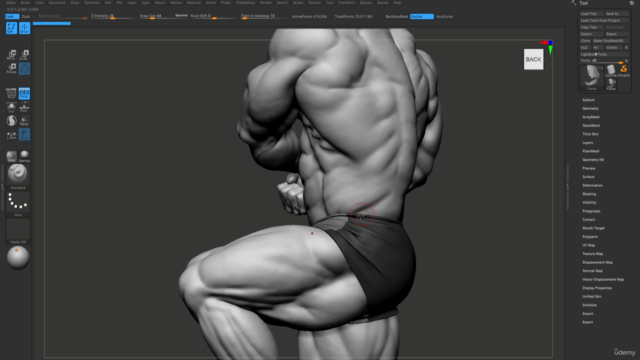This screenshot has width=640, height=360.
Task: Open the Alpha Off selector
Action: coord(18,231)
